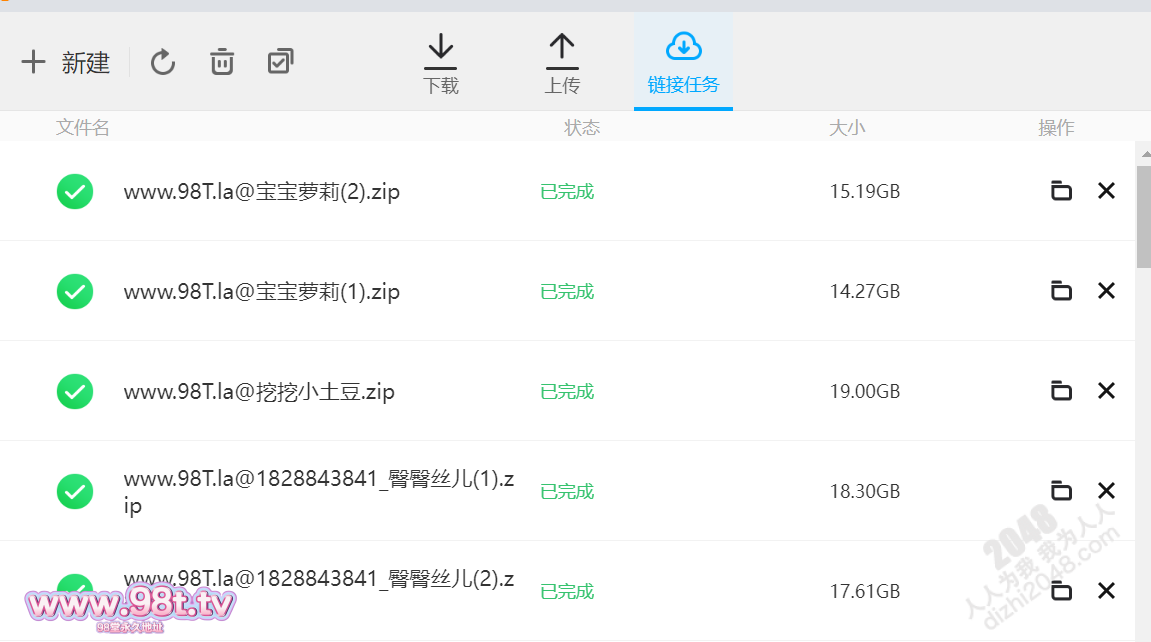Click the scrollbar up arrow
This screenshot has height=642, width=1151.
(x=1145, y=154)
